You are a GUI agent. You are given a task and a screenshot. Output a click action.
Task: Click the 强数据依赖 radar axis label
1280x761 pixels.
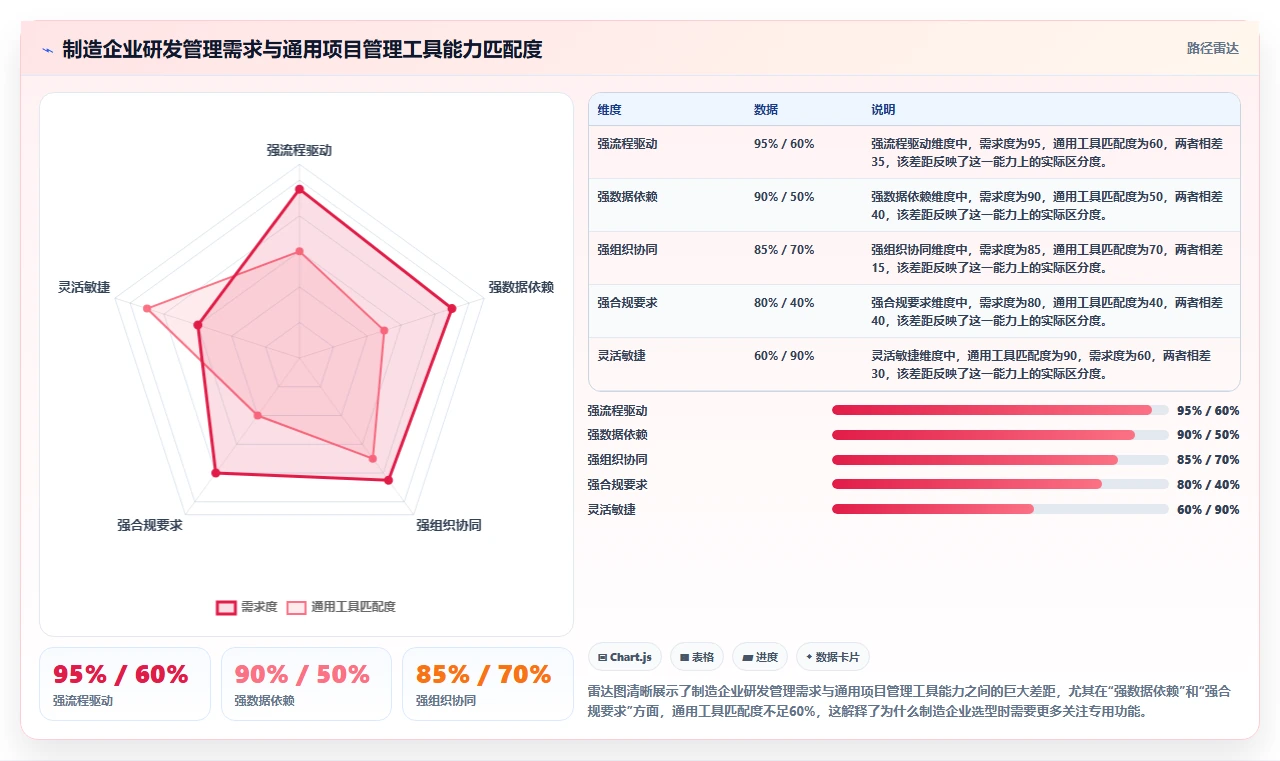(x=521, y=287)
